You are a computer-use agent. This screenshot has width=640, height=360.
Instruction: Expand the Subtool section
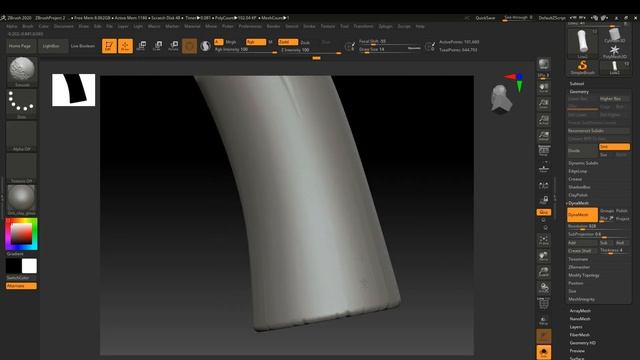tap(577, 84)
